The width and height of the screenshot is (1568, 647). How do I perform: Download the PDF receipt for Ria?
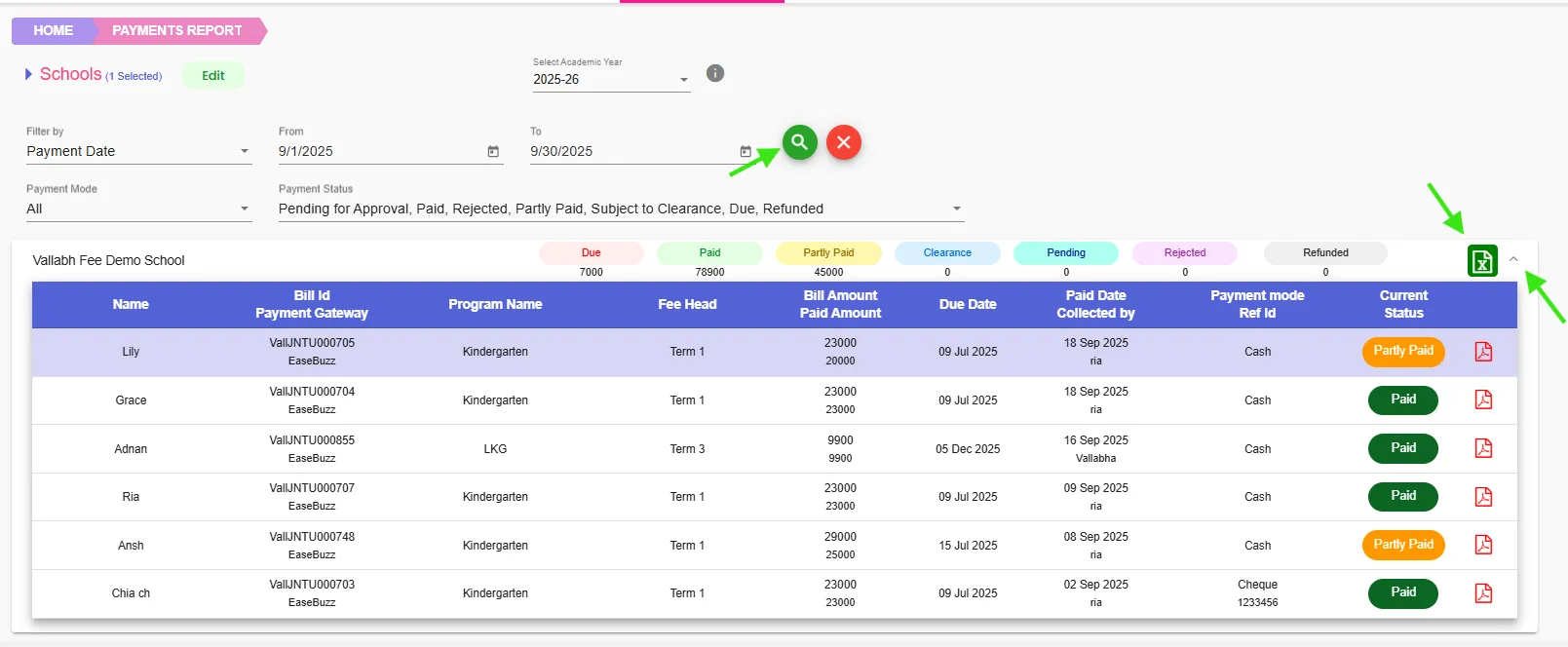click(1483, 497)
